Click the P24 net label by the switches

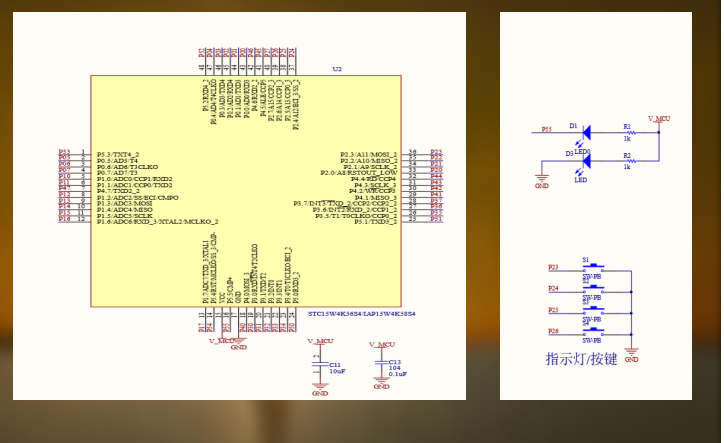[x=553, y=289]
